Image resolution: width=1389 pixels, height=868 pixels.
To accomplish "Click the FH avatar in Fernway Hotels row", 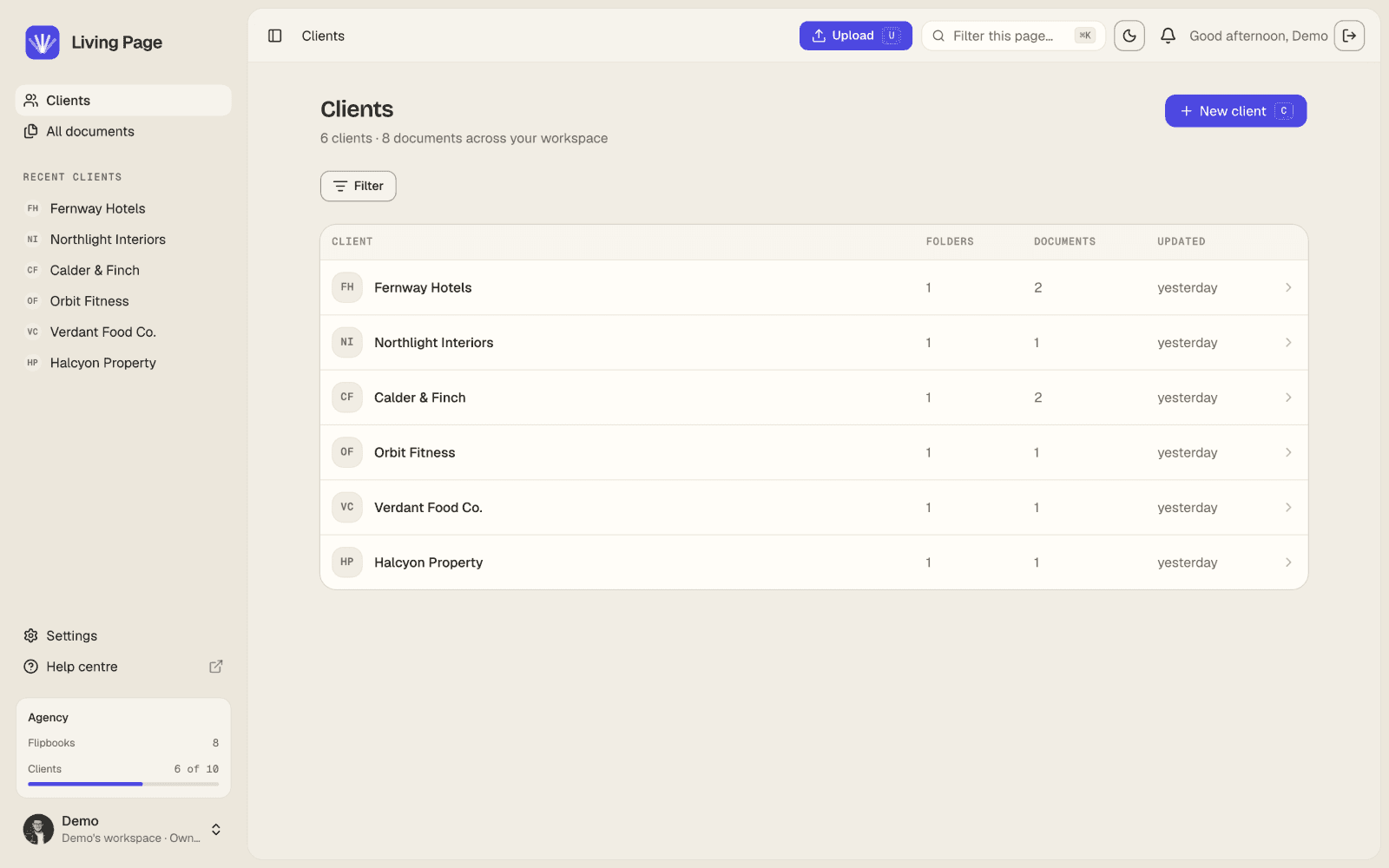I will (347, 287).
